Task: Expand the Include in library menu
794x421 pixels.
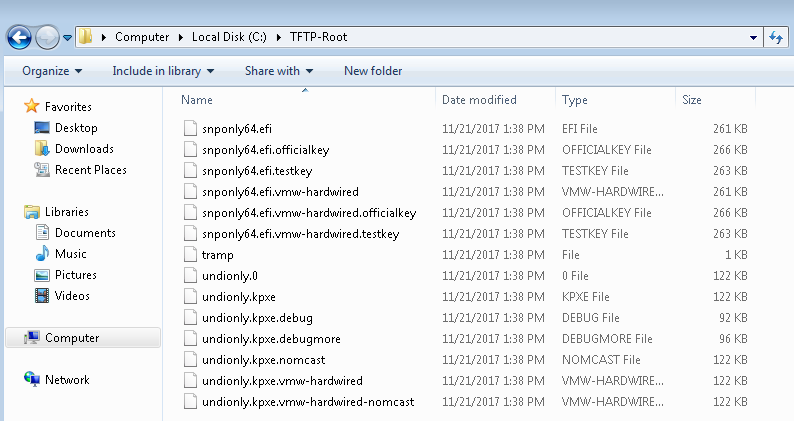Action: tap(163, 71)
